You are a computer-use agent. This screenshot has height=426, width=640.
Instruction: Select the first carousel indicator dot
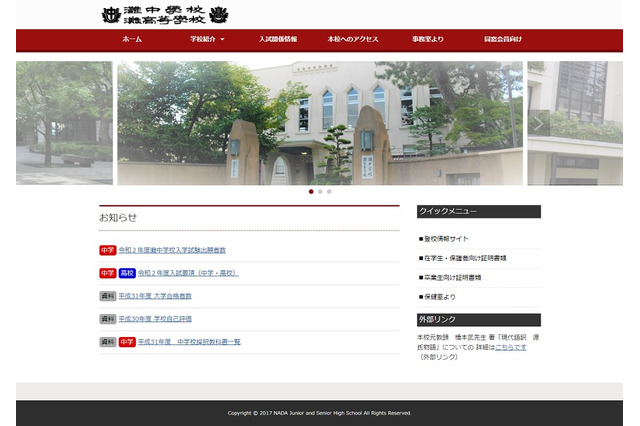(x=311, y=191)
